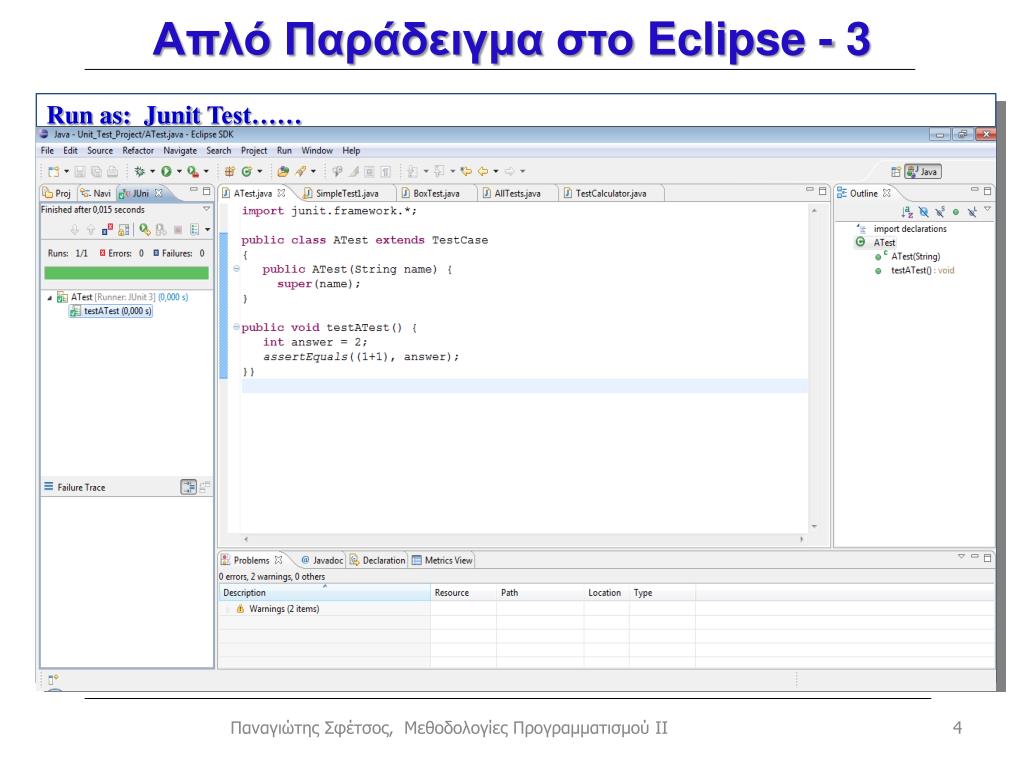Close the ATest.java editor tab
1024x768 pixels.
pyautogui.click(x=281, y=193)
